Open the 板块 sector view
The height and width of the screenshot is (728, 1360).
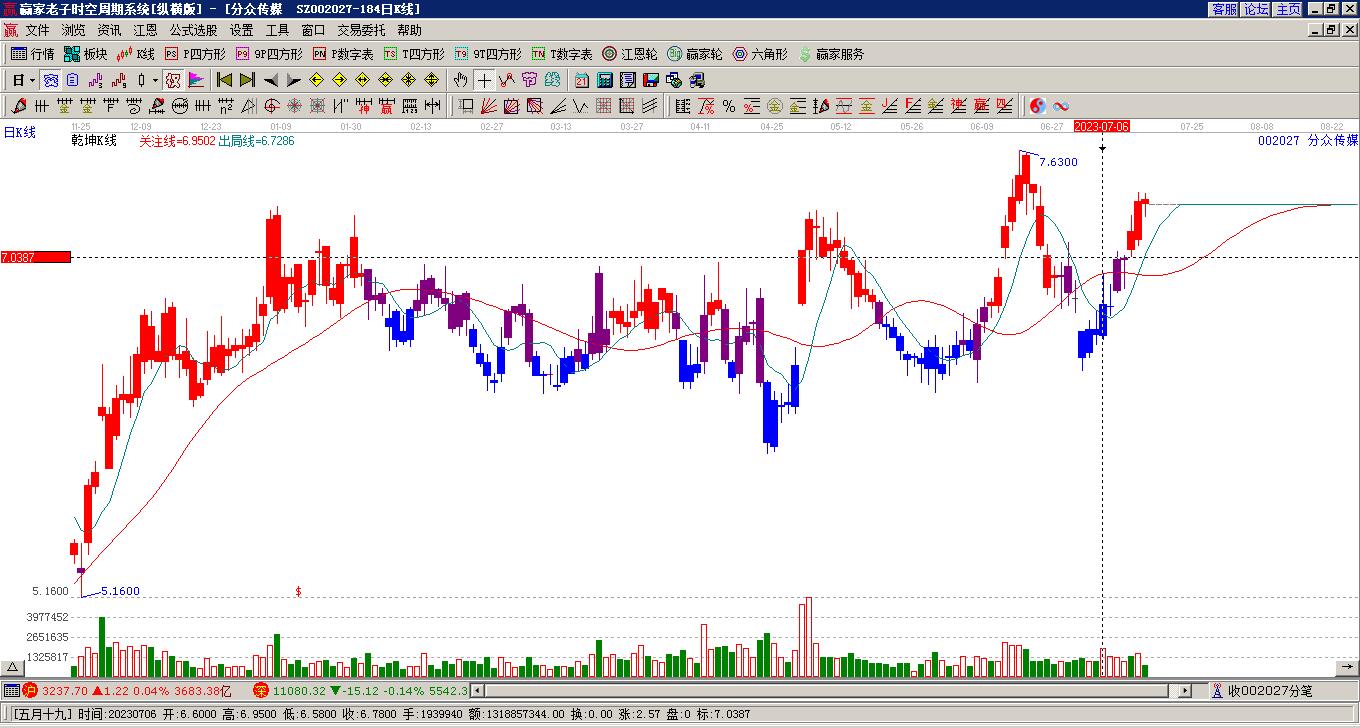(85, 54)
